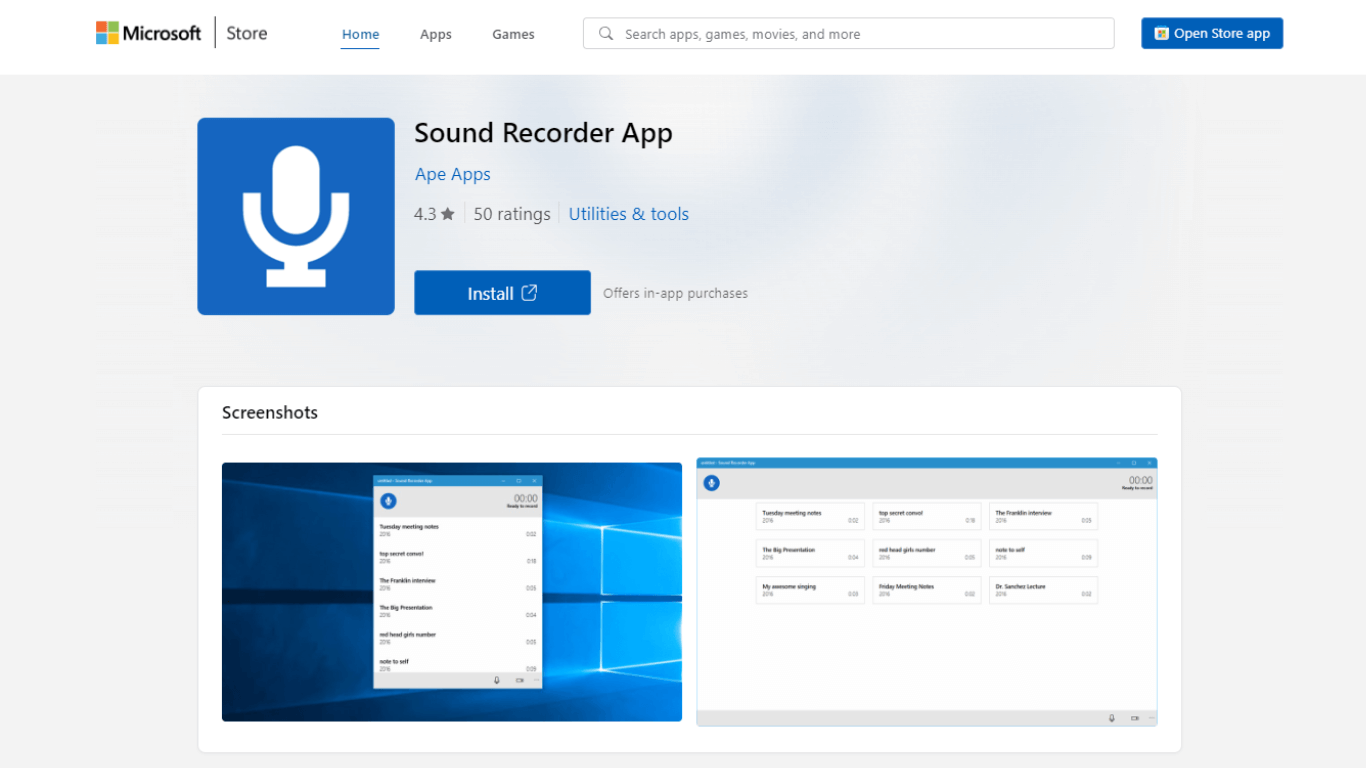
Task: Click the 4.3 rating value
Action: pos(426,213)
